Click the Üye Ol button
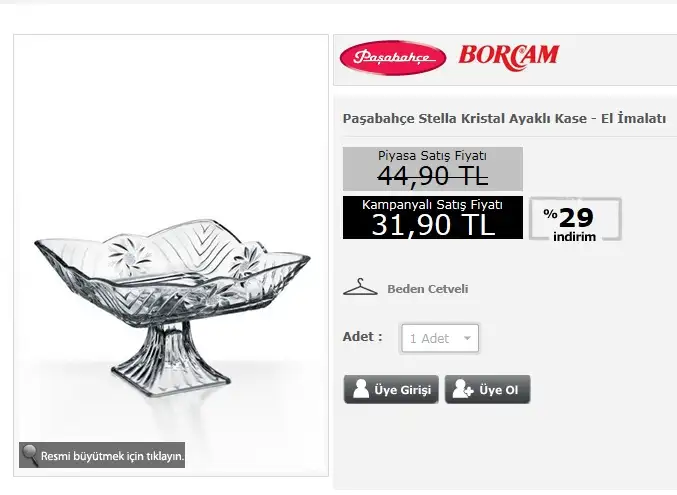The image size is (677, 495). (487, 389)
